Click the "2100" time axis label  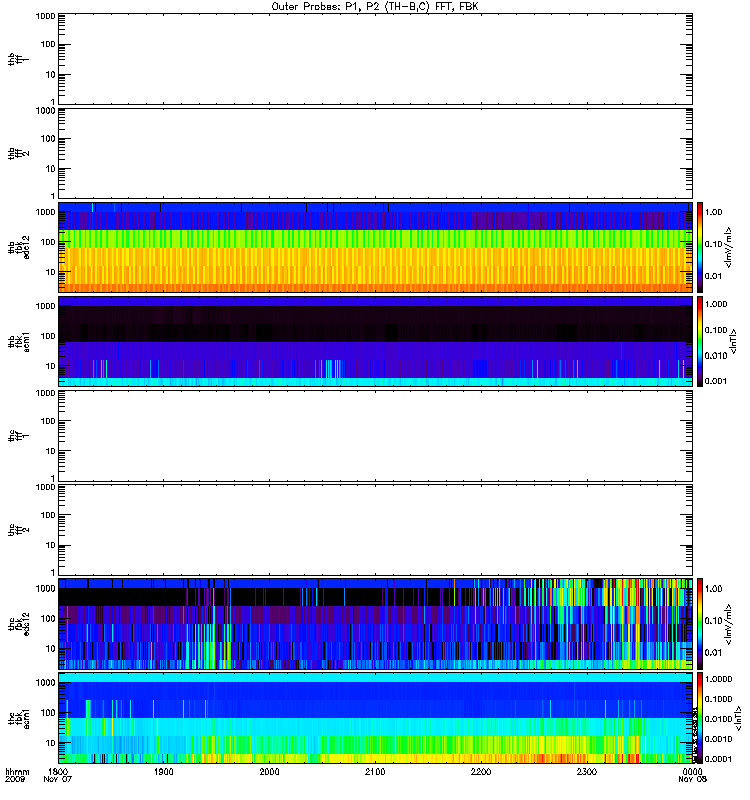(375, 771)
